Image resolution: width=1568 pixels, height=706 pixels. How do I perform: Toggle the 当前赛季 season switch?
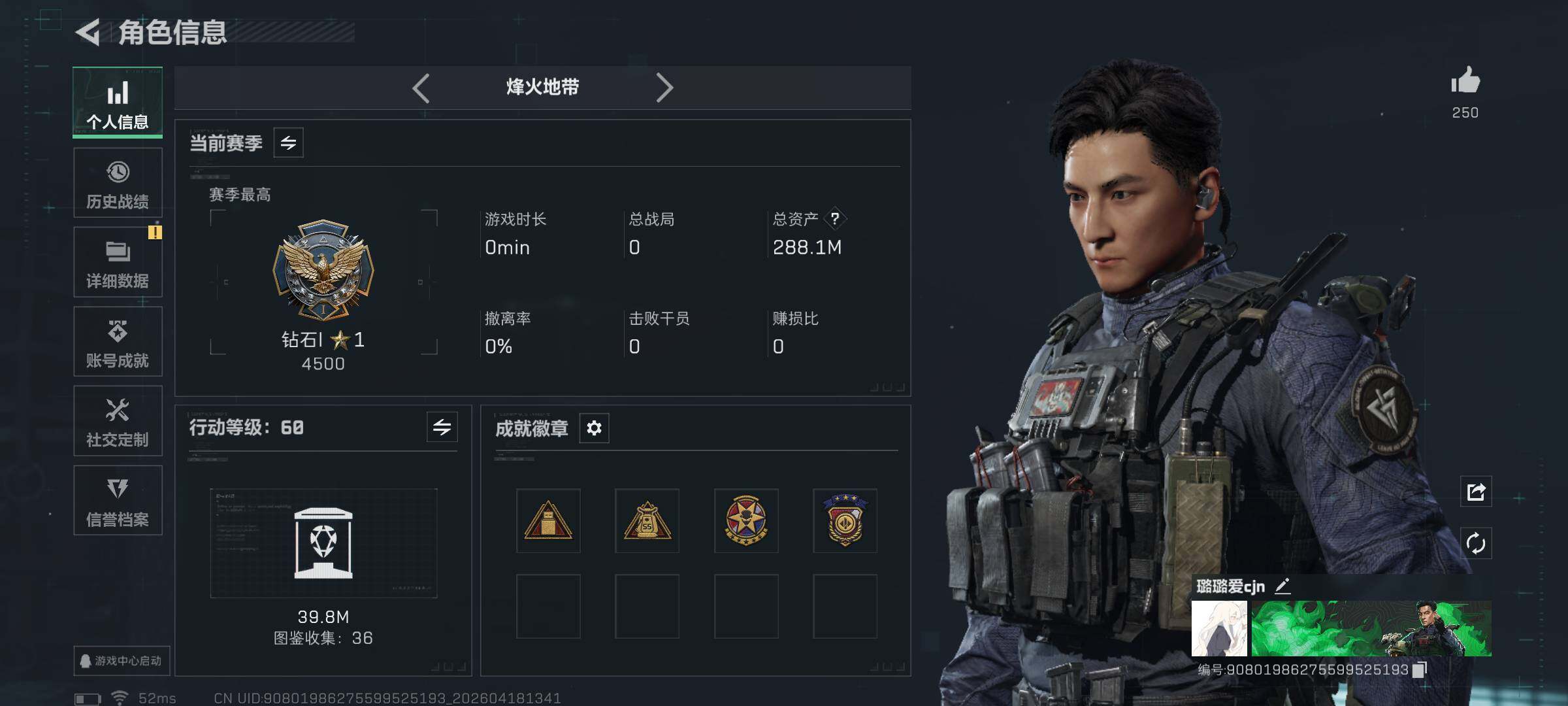288,143
